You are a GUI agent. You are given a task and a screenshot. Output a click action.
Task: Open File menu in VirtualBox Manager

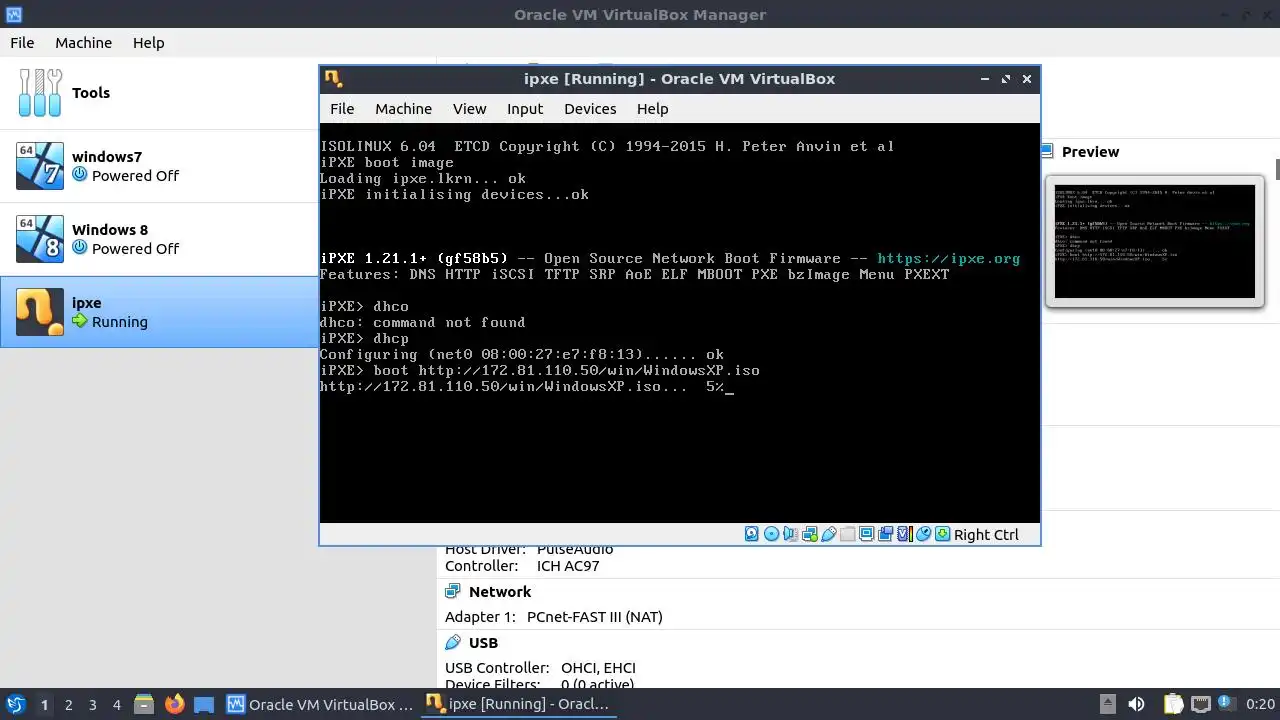tap(22, 42)
